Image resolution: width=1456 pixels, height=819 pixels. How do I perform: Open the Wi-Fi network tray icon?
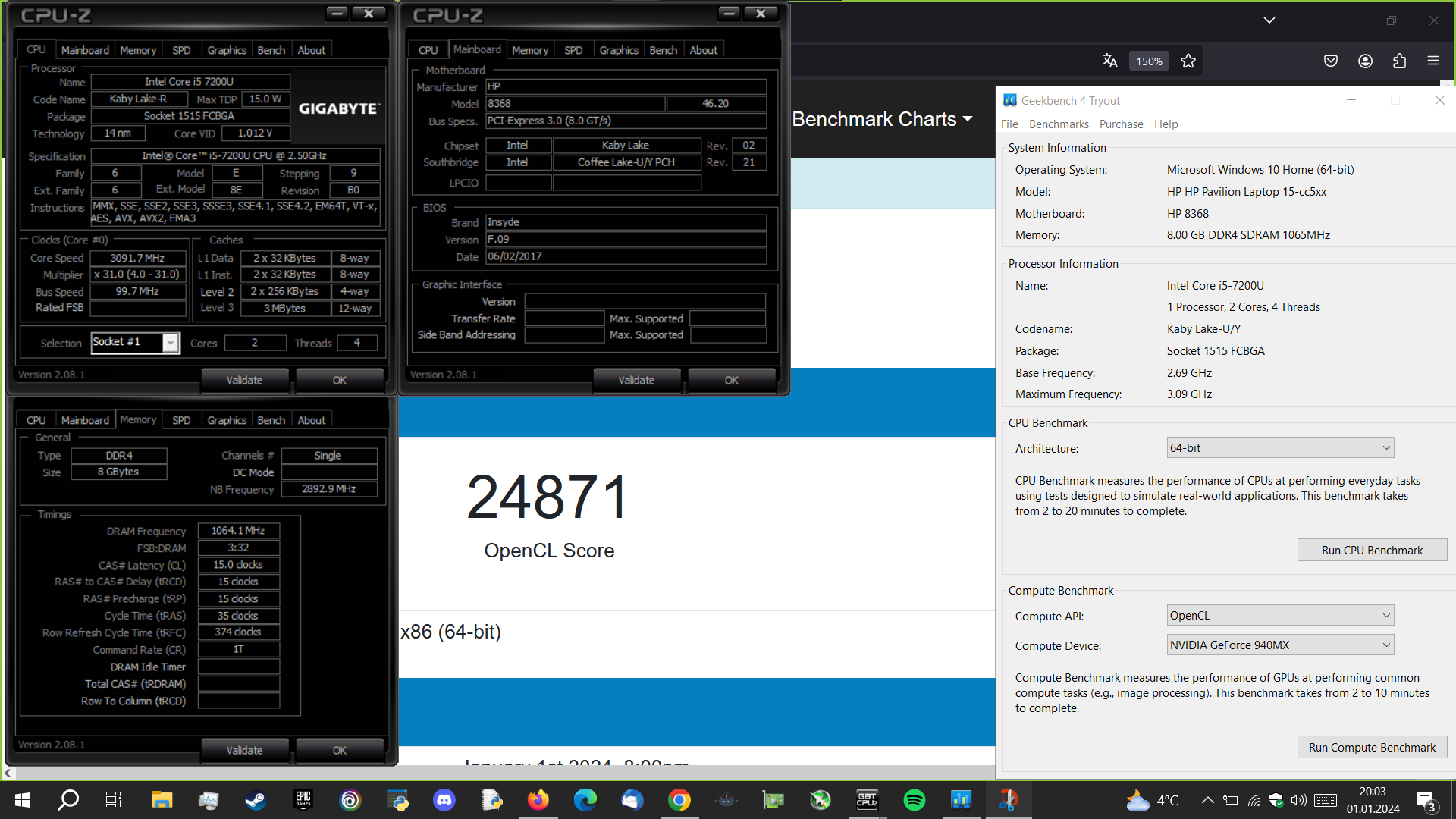click(x=1254, y=800)
